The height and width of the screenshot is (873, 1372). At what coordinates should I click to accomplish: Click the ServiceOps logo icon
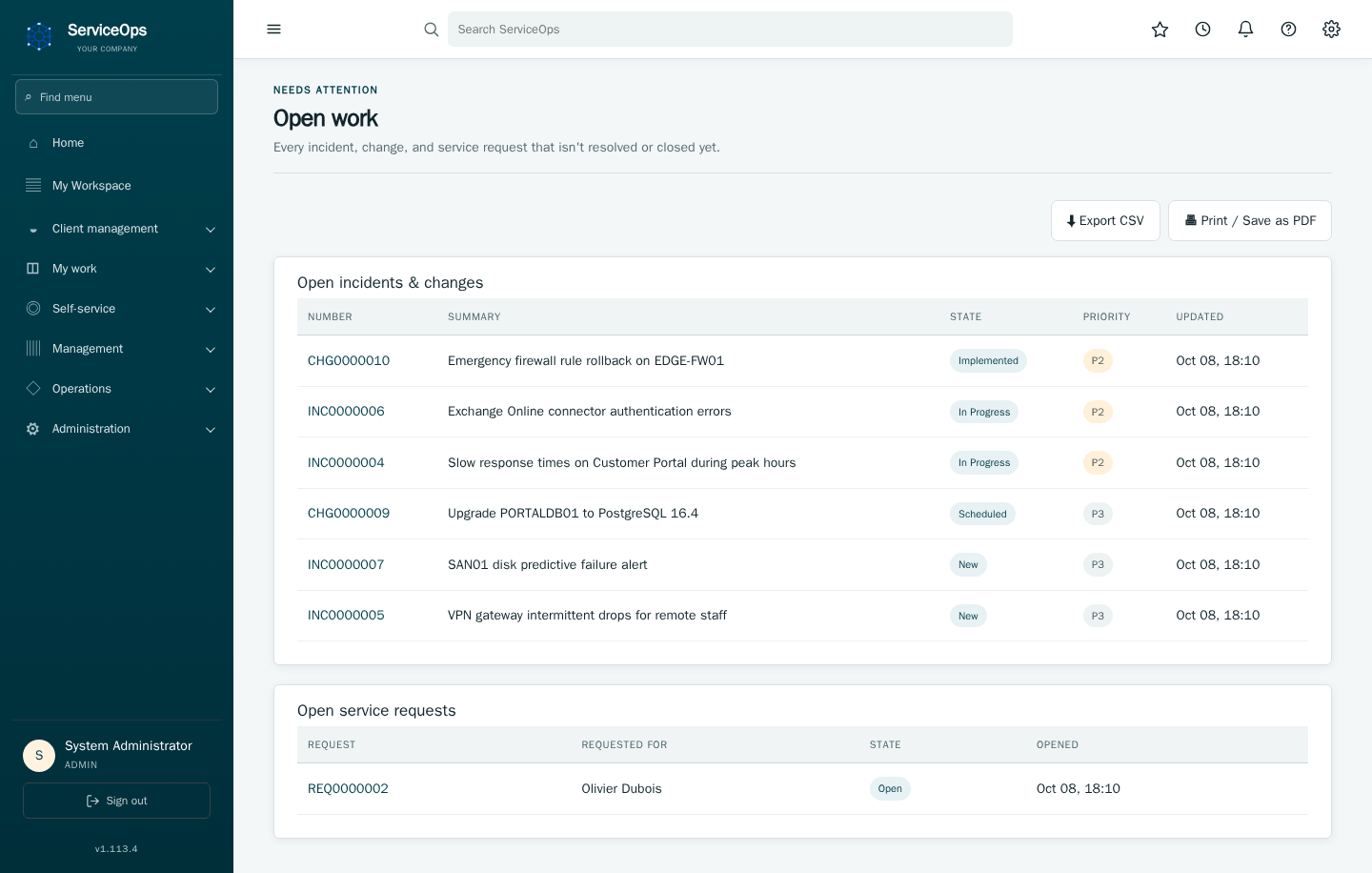click(x=39, y=36)
